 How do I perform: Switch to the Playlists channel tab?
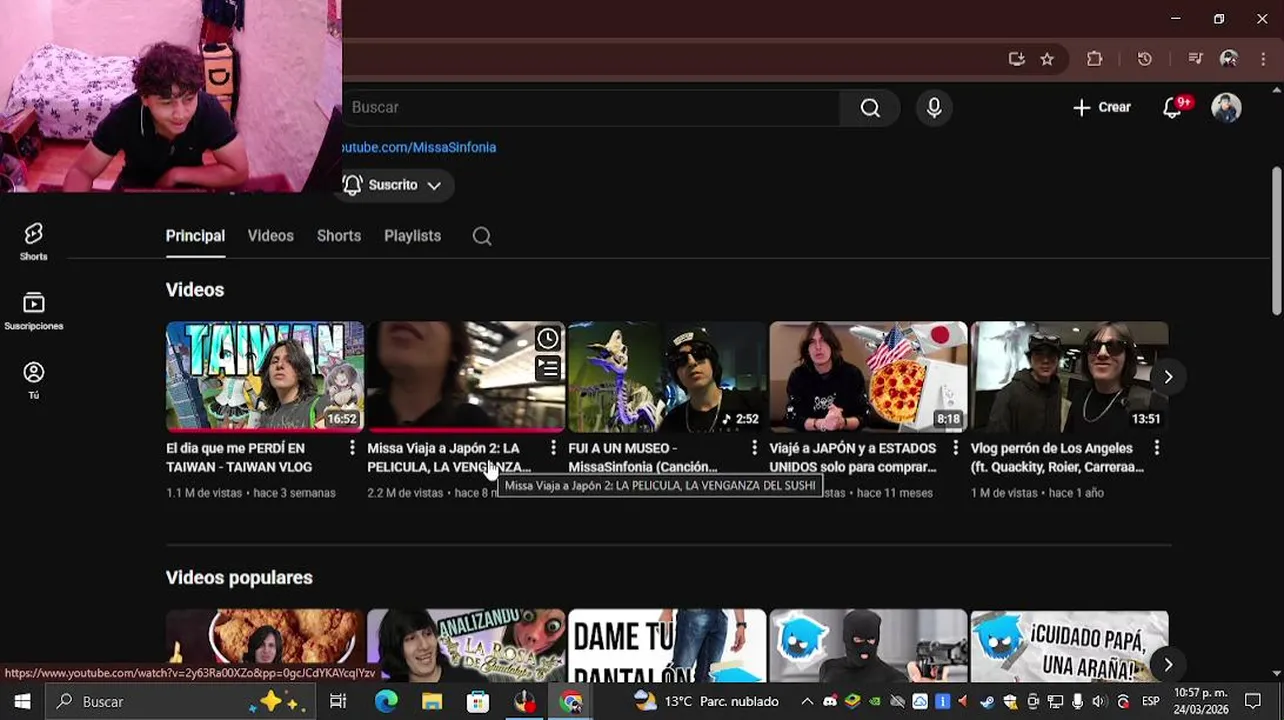tap(412, 236)
